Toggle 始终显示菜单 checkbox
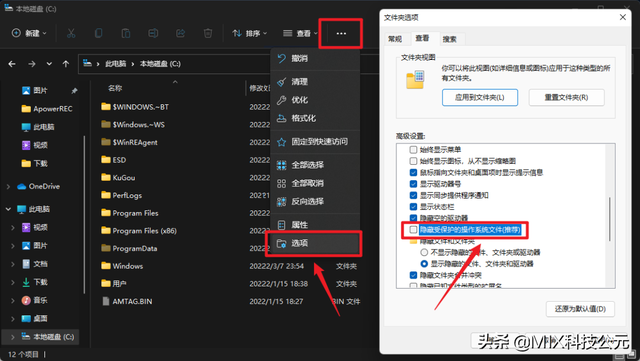This screenshot has width=640, height=361. (x=413, y=149)
